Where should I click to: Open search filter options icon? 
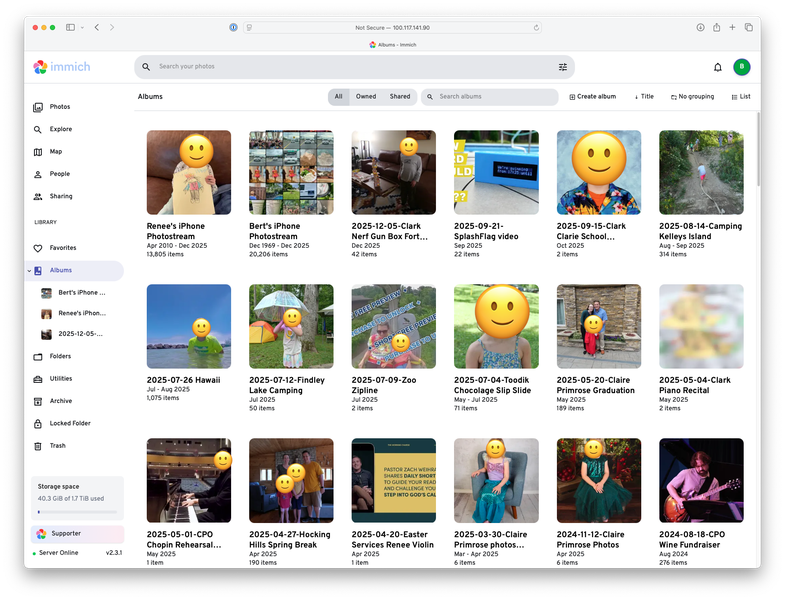(x=563, y=67)
